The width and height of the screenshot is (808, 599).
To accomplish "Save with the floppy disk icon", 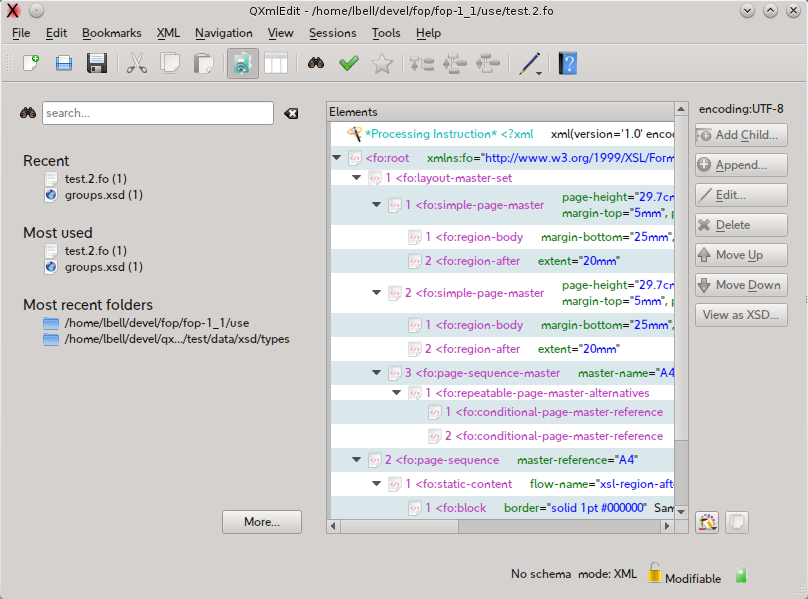I will pos(96,63).
